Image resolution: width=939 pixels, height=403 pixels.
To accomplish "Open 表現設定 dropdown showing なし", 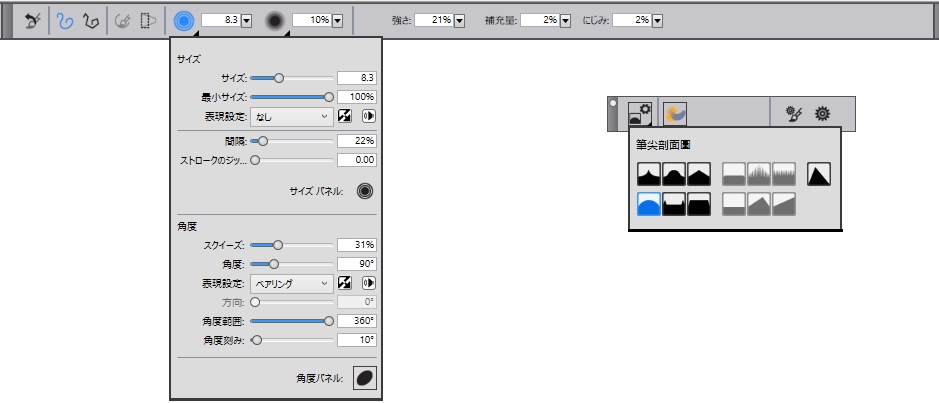I will click(292, 116).
